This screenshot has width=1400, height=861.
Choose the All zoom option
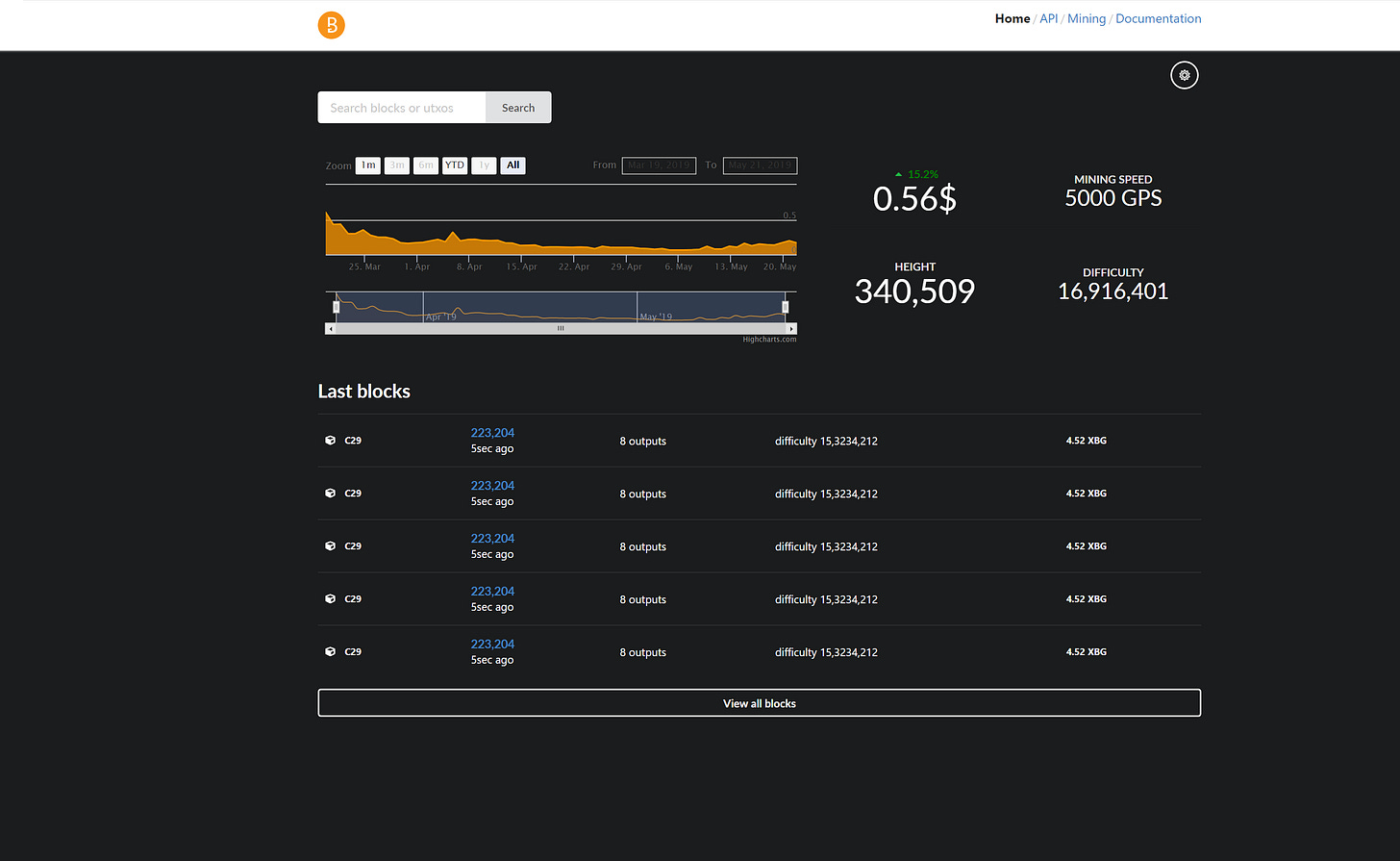512,165
